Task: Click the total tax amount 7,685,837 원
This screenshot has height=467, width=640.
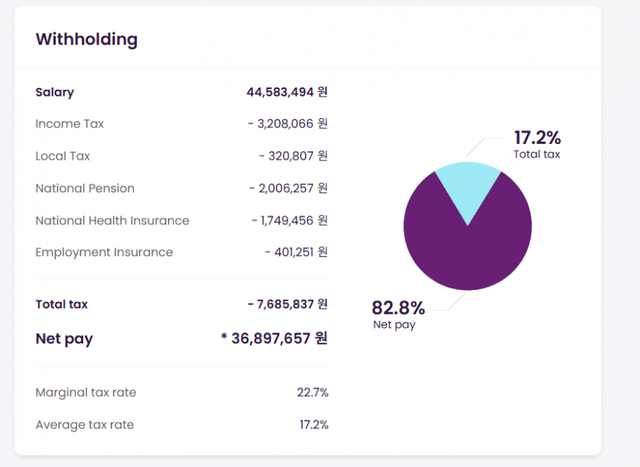Action: click(x=288, y=304)
